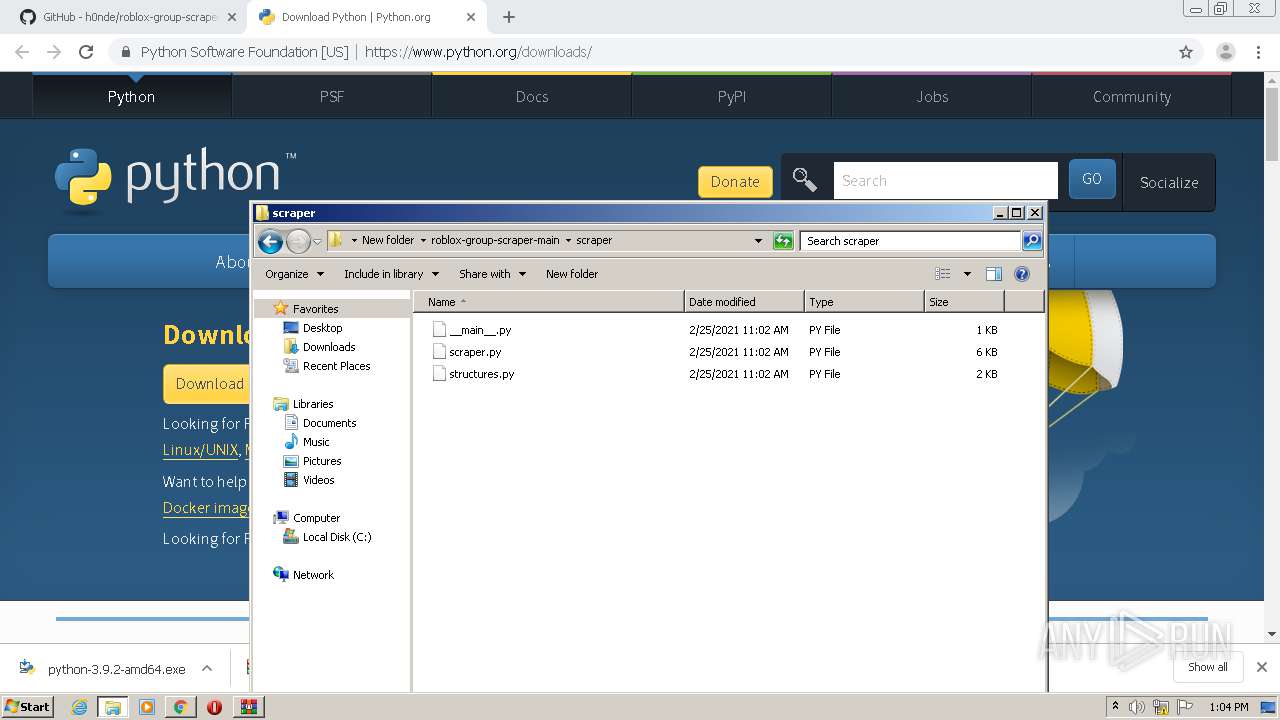Open Include in library menu
The width and height of the screenshot is (1280, 720).
[391, 274]
